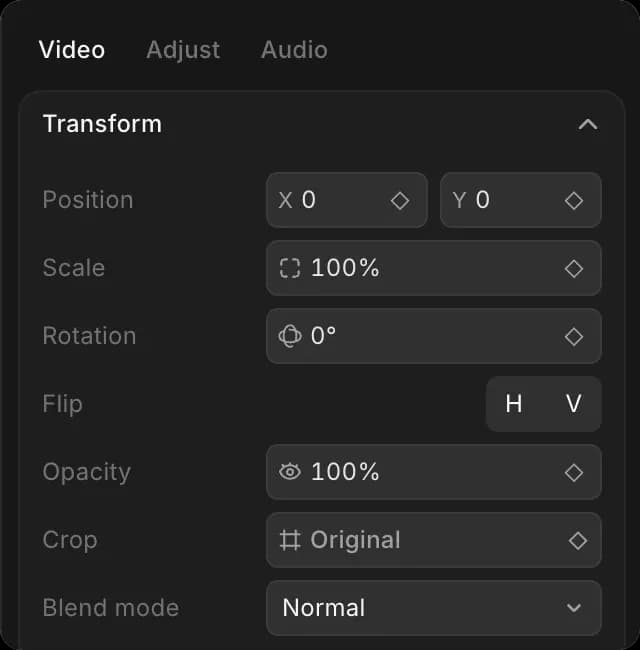Click the Transform section title
The image size is (640, 650).
102,124
